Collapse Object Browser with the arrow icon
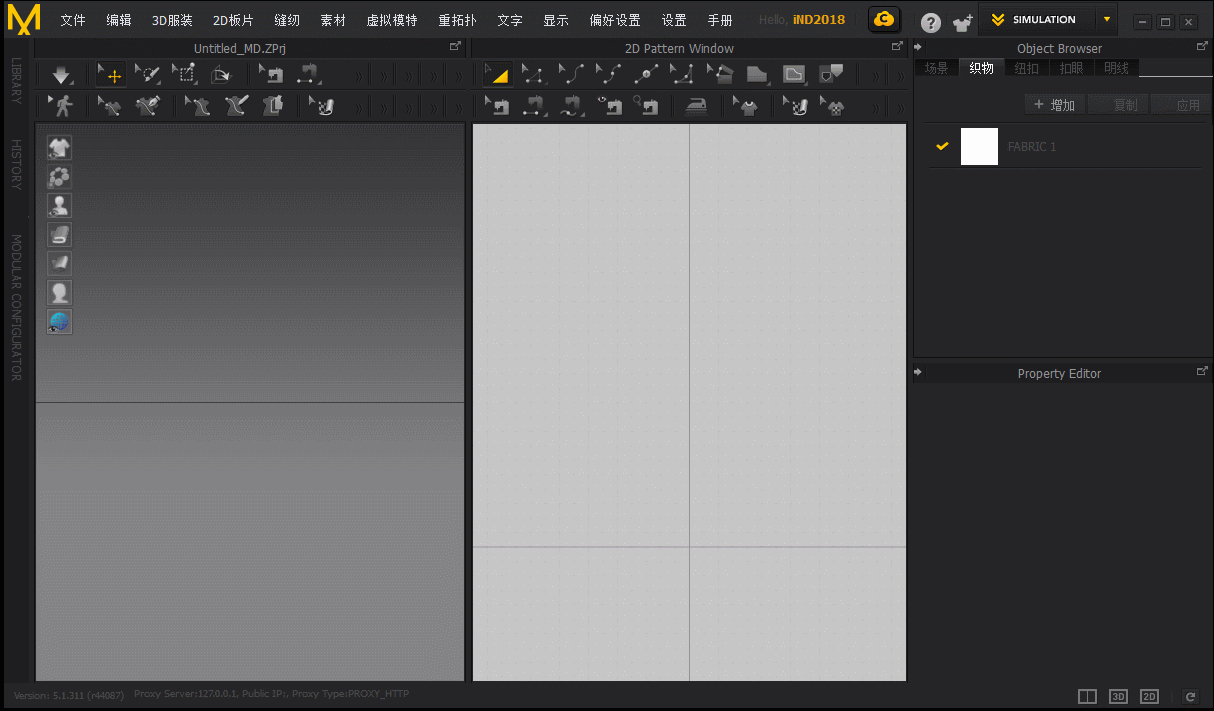The image size is (1214, 711). tap(918, 47)
